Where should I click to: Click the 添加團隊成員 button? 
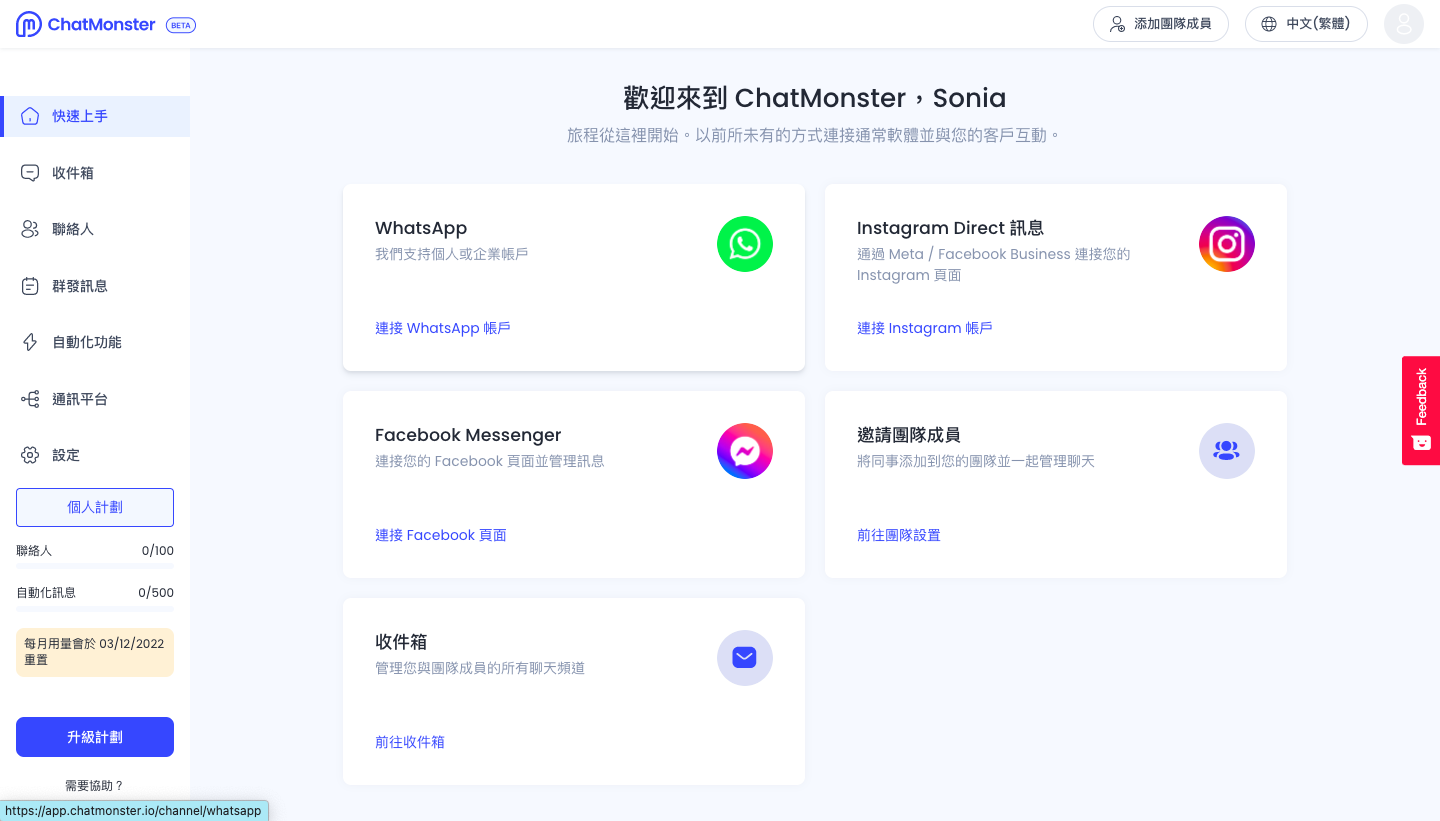pyautogui.click(x=1161, y=24)
